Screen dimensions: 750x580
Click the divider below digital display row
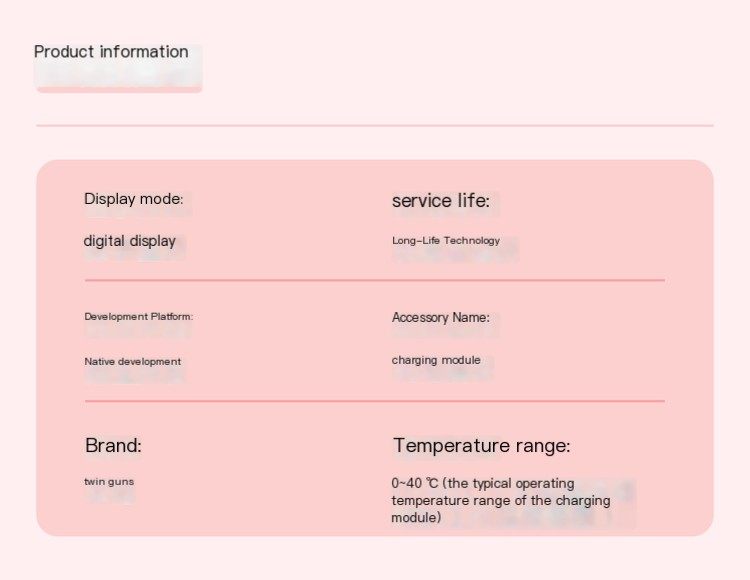point(375,280)
